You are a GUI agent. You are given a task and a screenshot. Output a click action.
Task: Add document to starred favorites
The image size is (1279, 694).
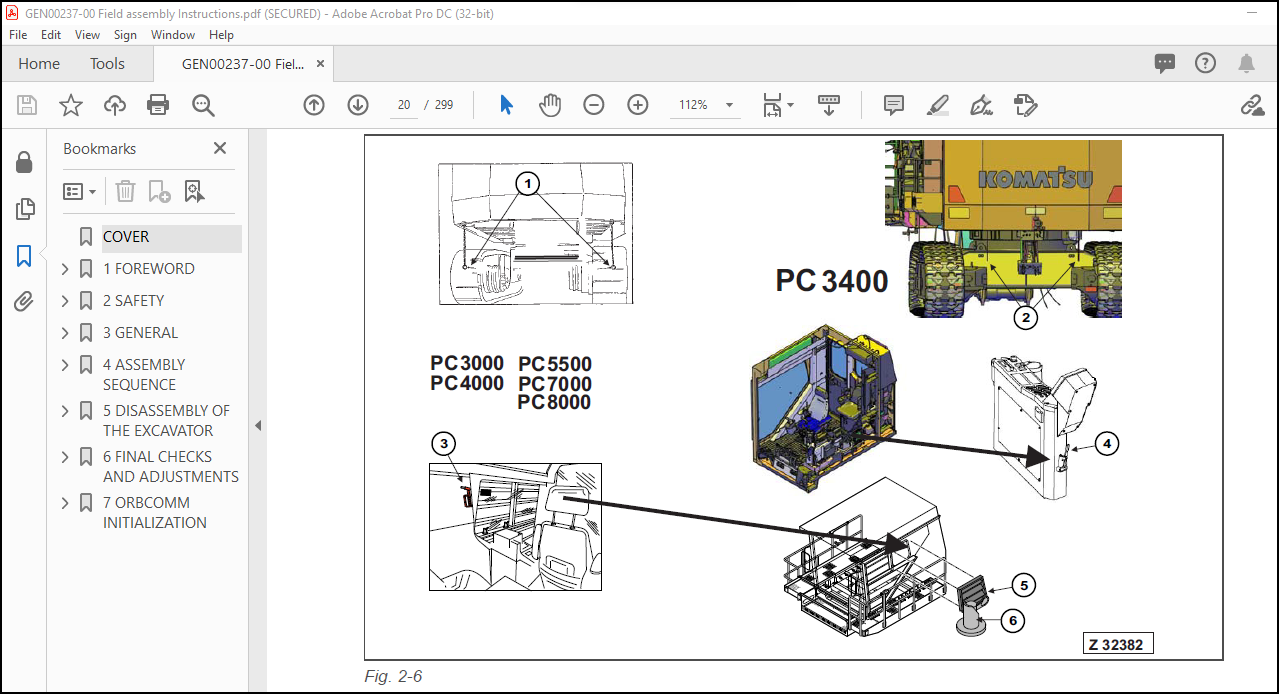(x=71, y=105)
